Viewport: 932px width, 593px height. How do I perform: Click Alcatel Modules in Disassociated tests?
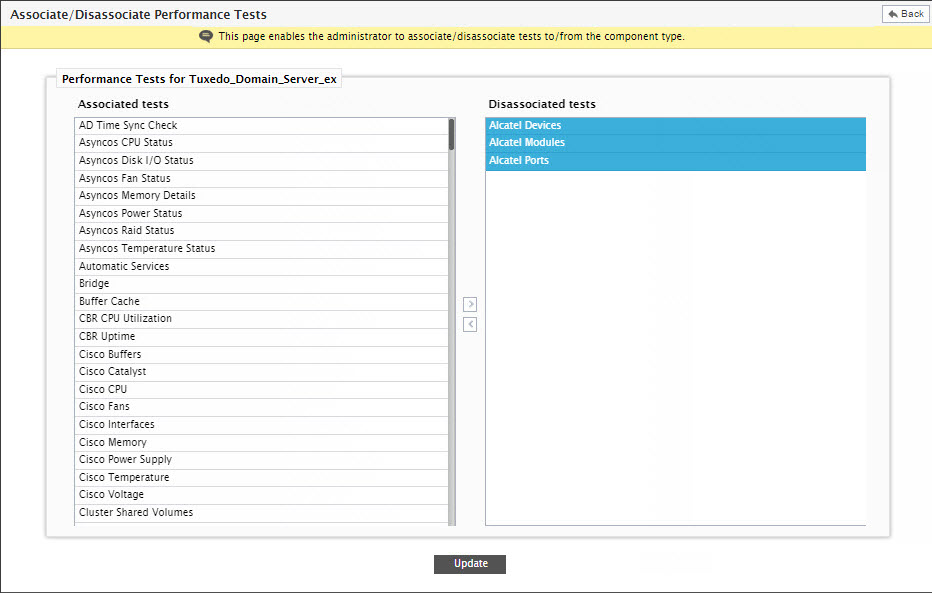coord(676,143)
